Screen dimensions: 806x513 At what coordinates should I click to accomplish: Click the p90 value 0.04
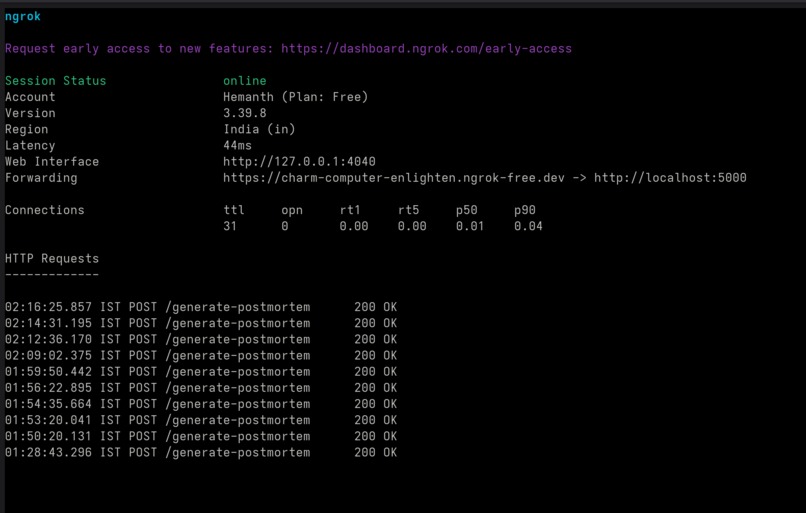[528, 226]
